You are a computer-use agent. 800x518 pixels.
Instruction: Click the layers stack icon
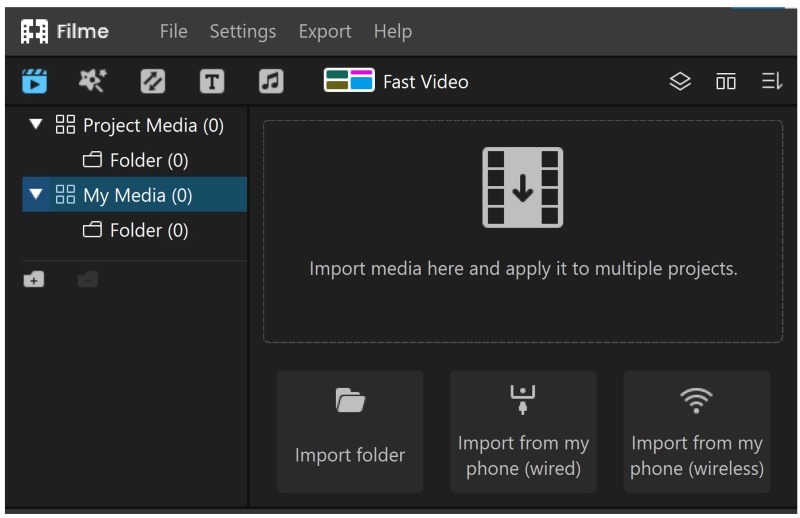[x=680, y=81]
